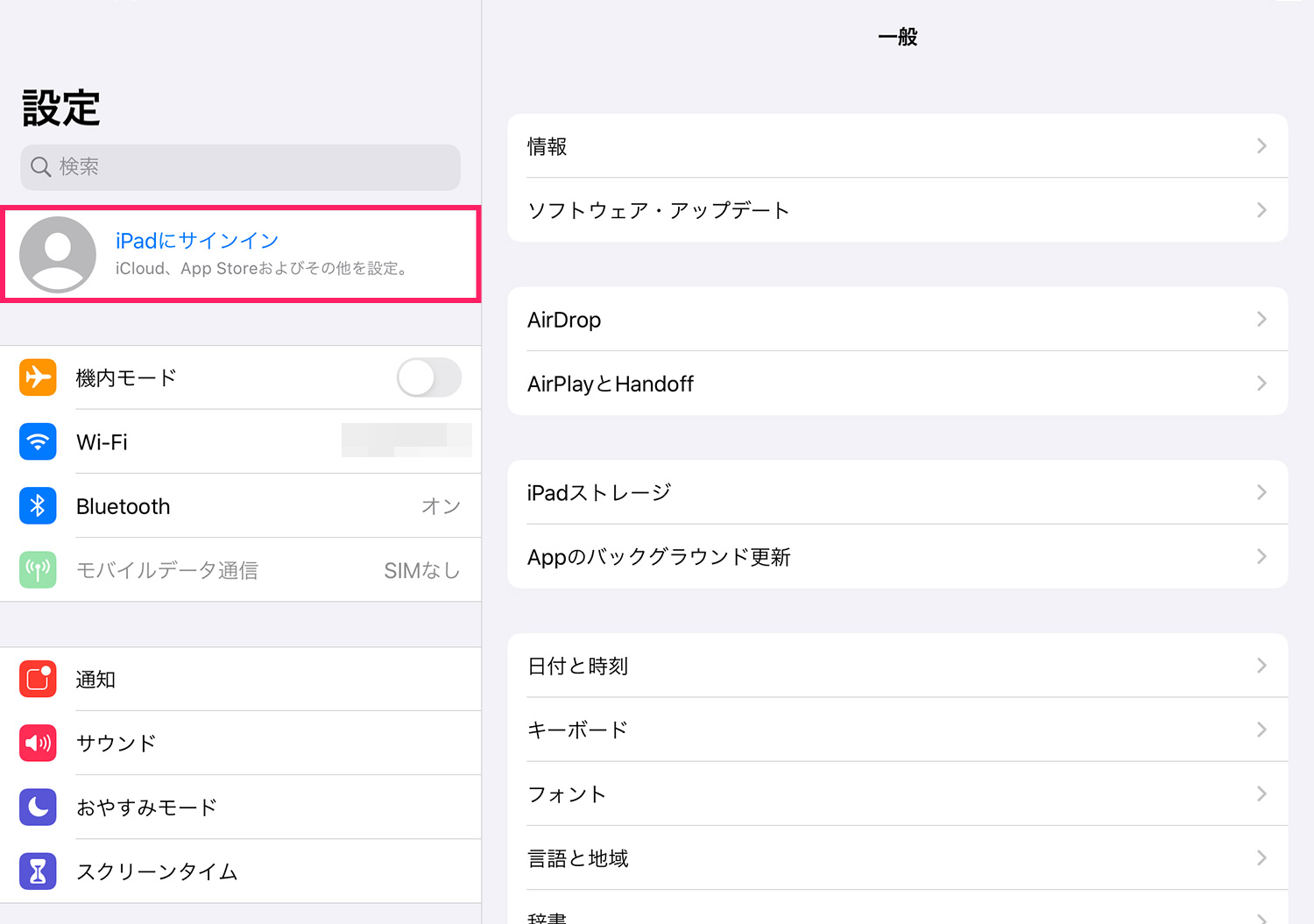Viewport: 1314px width, 924px height.
Task: Expand chevron on AirPlayとHandoff row
Action: click(1261, 383)
